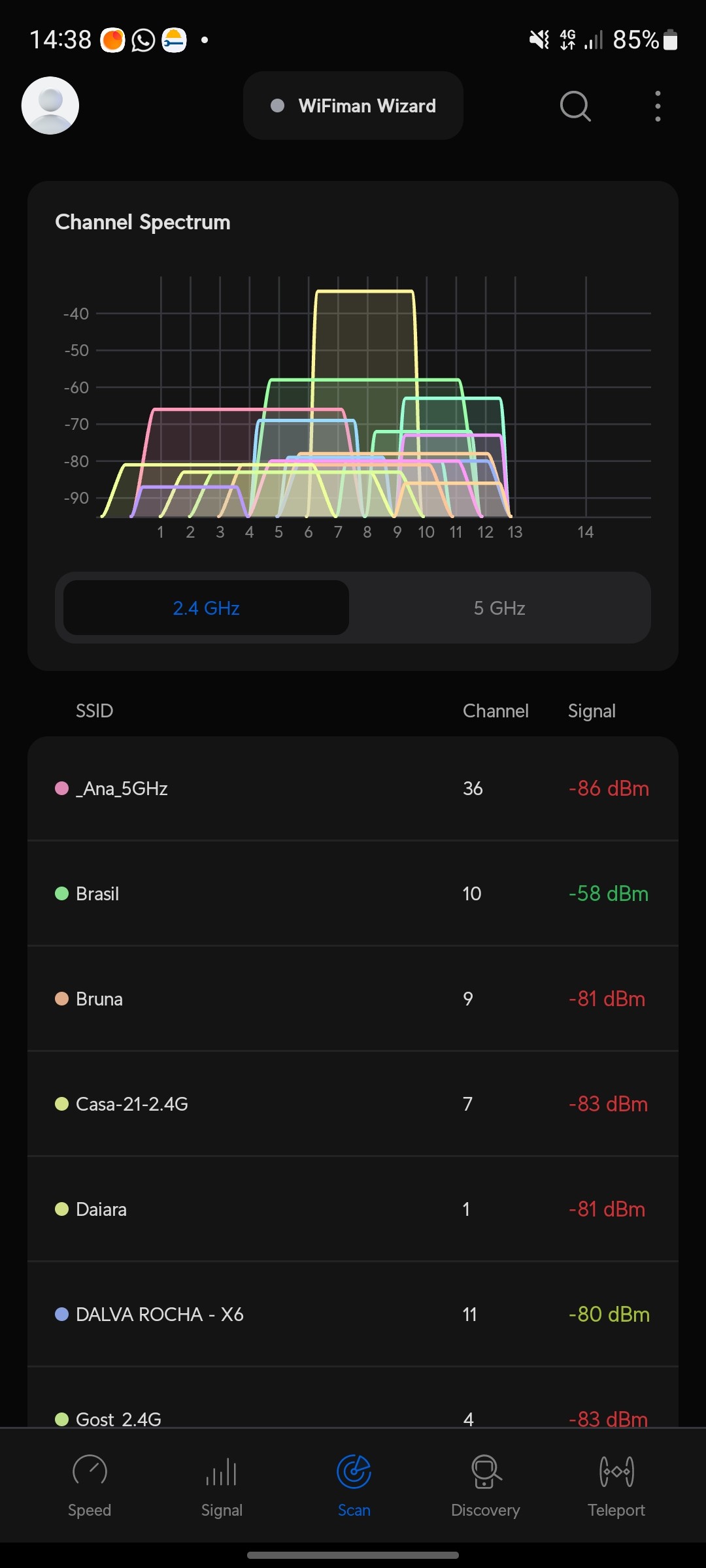The width and height of the screenshot is (706, 1568).
Task: Select the Scan radar icon
Action: [354, 1472]
